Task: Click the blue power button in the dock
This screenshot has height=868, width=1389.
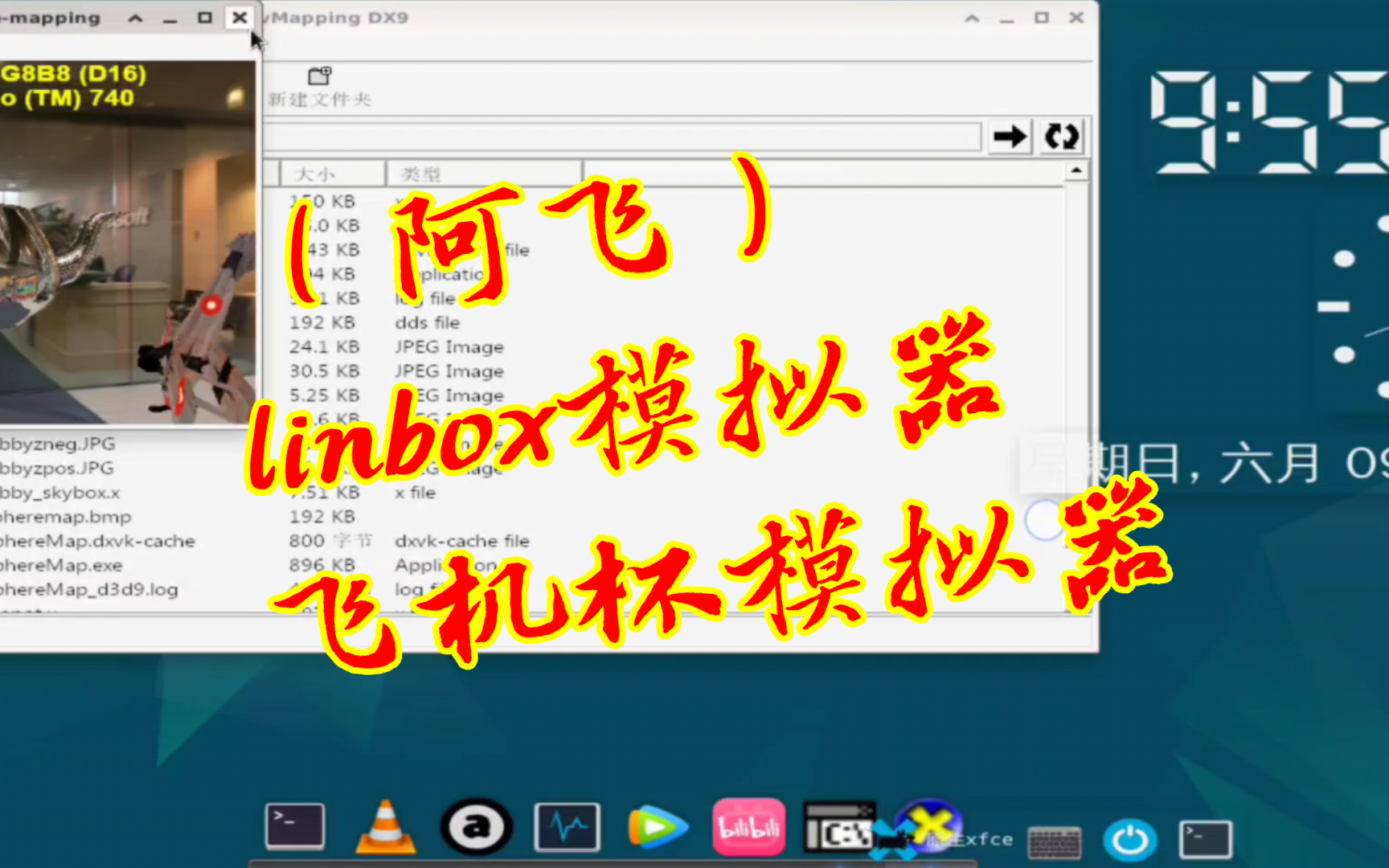Action: (x=1130, y=841)
